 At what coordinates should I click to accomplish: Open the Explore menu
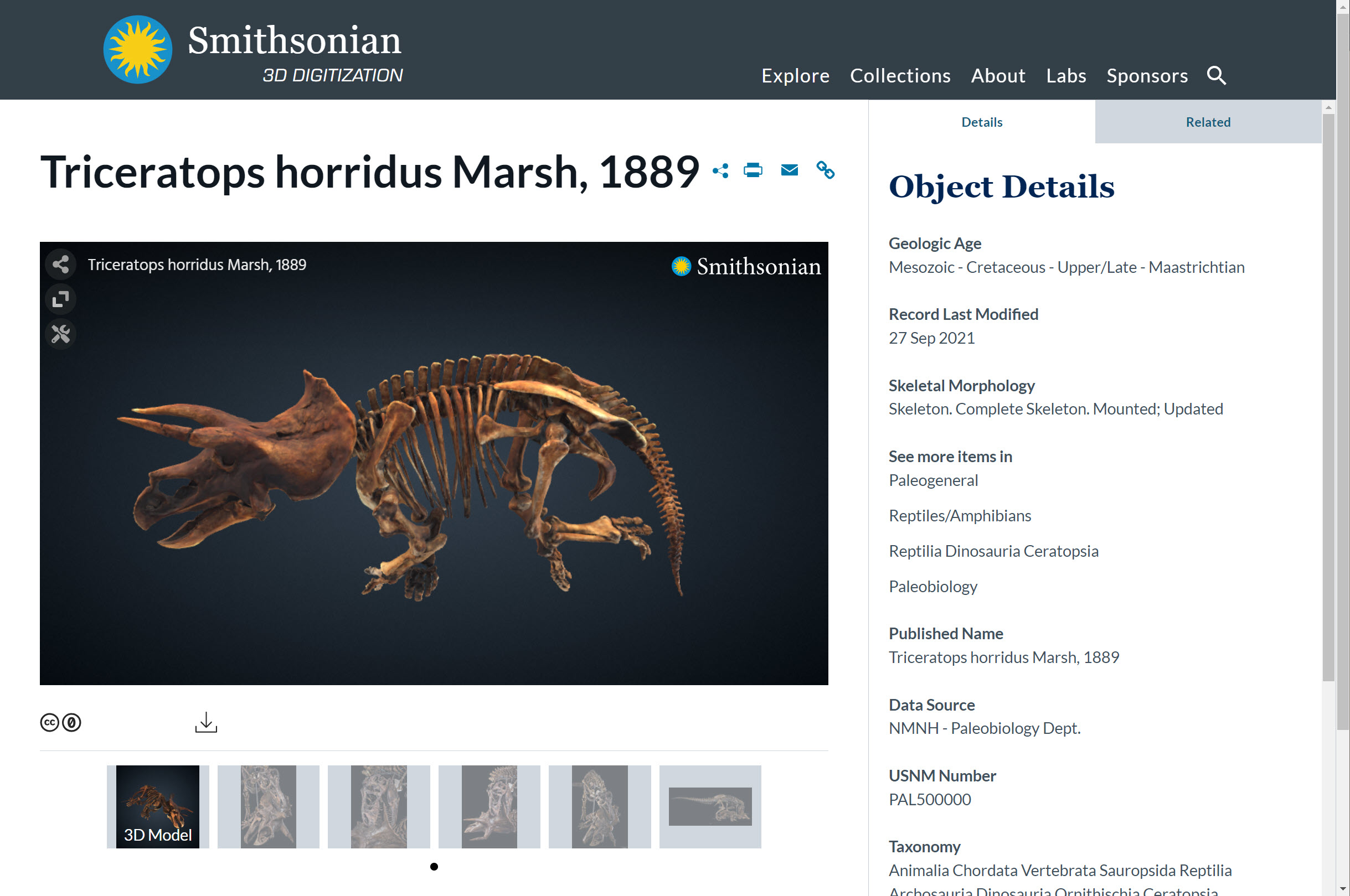(795, 75)
